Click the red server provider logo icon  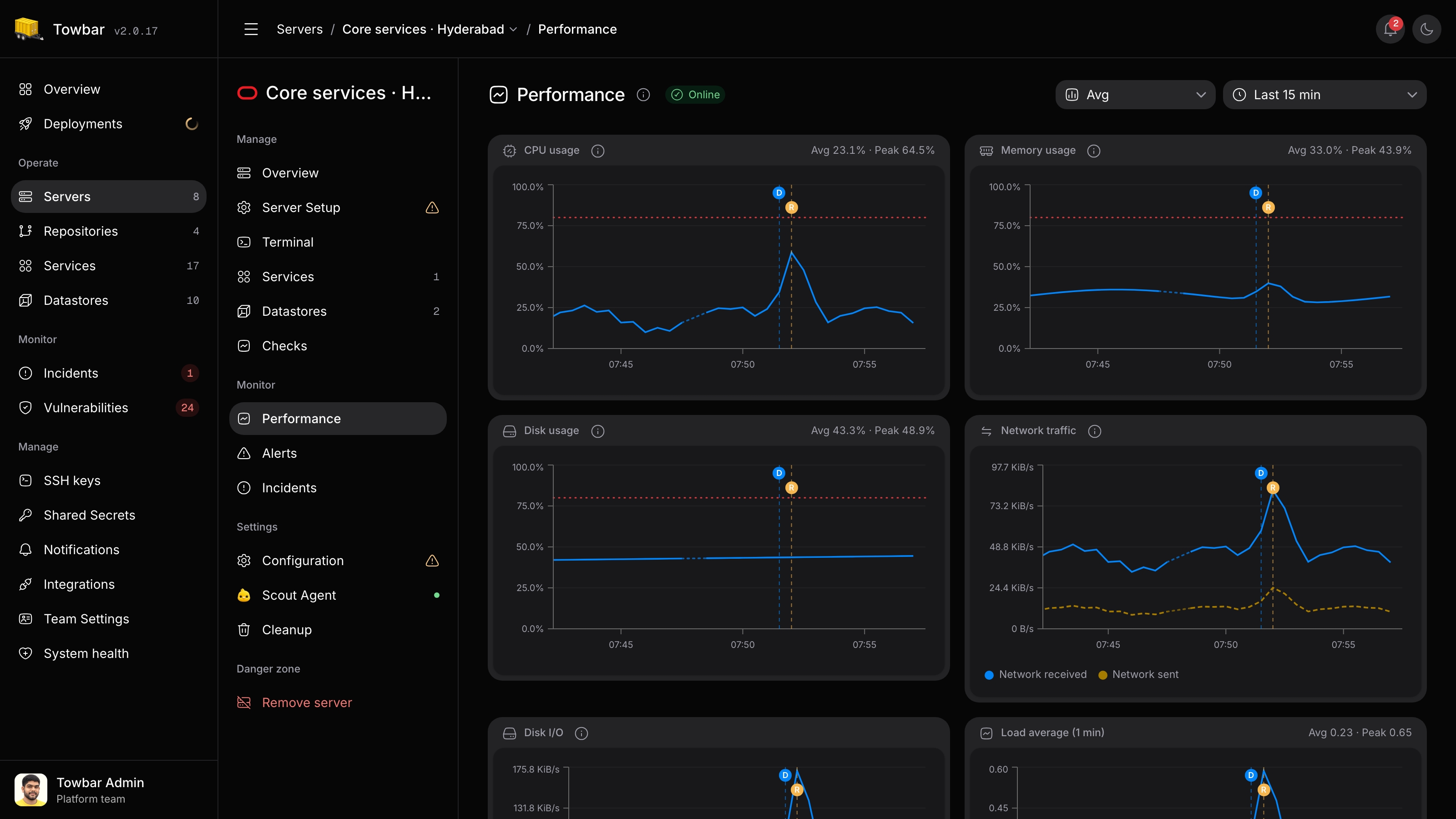tap(247, 93)
